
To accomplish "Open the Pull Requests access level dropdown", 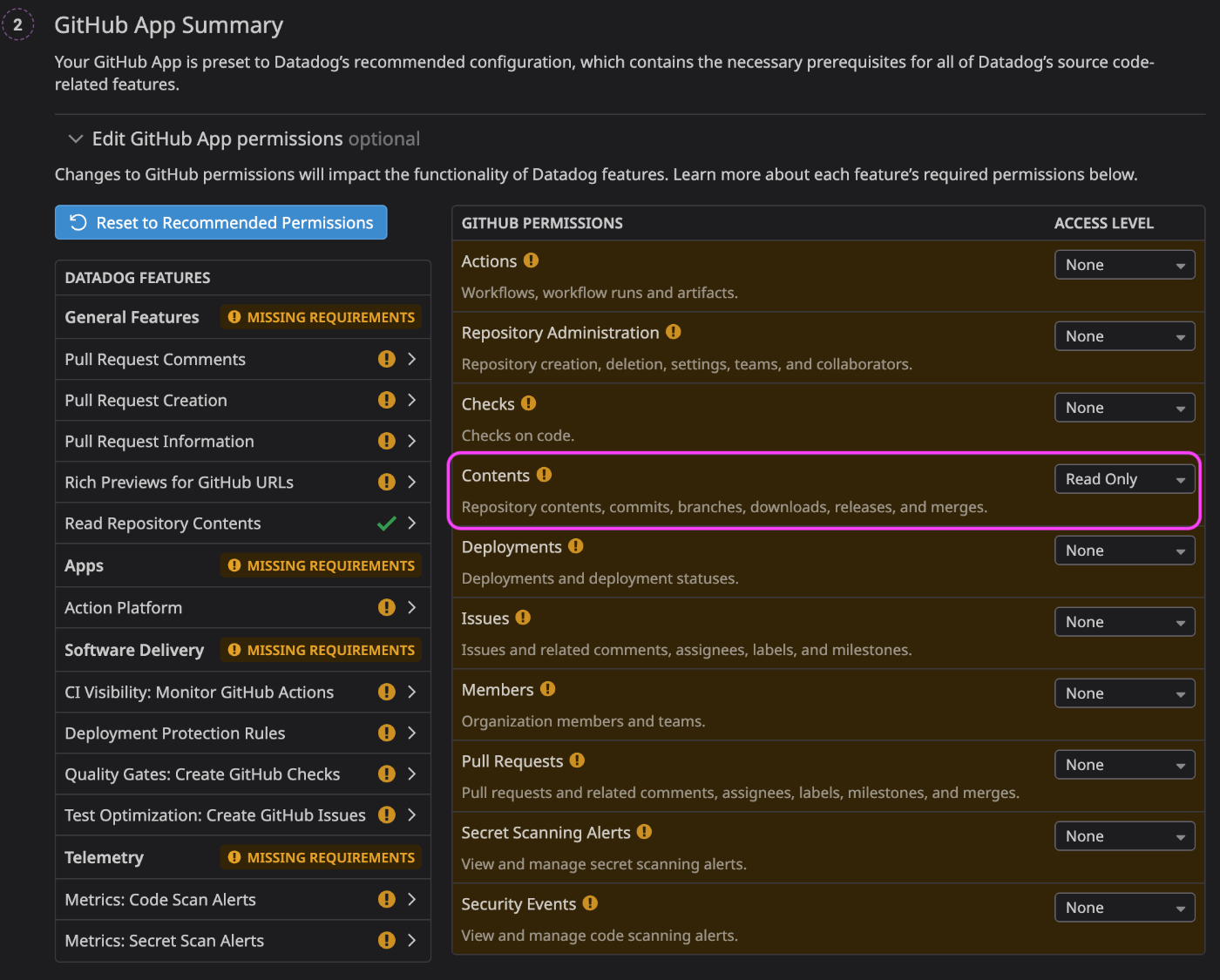I will pyautogui.click(x=1124, y=765).
